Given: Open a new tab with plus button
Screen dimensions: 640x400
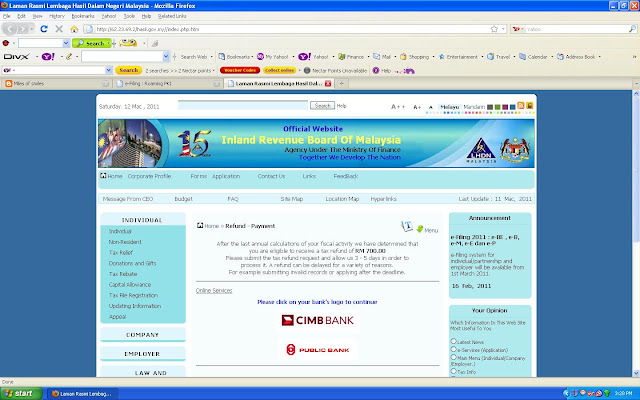Looking at the screenshot, I should 342,84.
